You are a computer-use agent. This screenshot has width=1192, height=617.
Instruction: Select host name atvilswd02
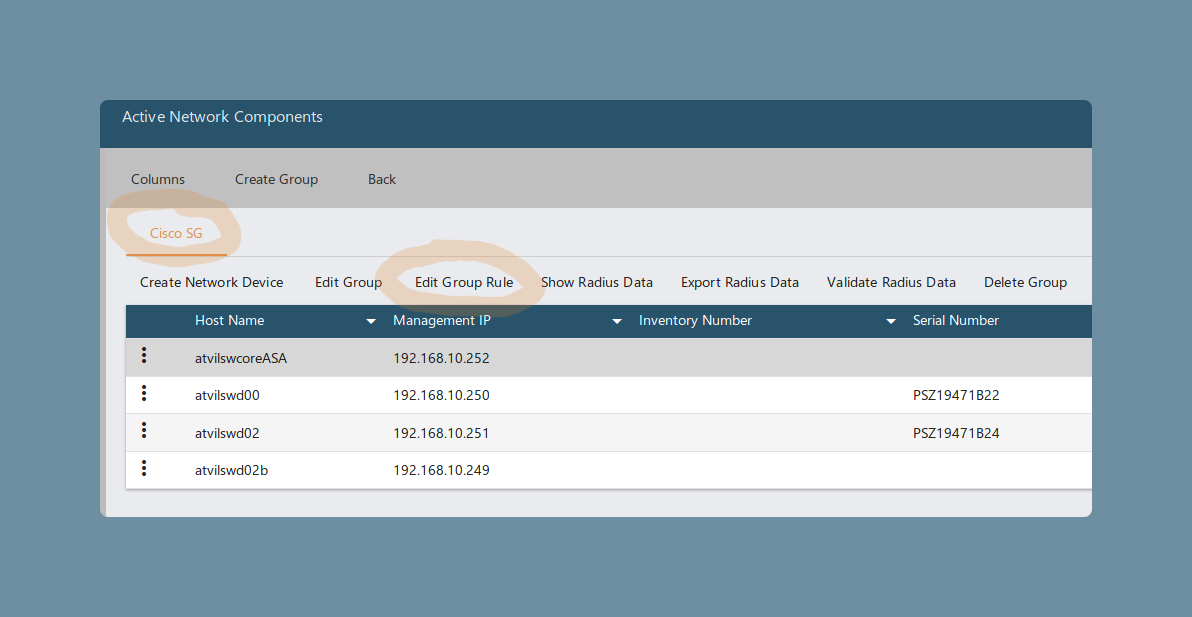coord(227,434)
